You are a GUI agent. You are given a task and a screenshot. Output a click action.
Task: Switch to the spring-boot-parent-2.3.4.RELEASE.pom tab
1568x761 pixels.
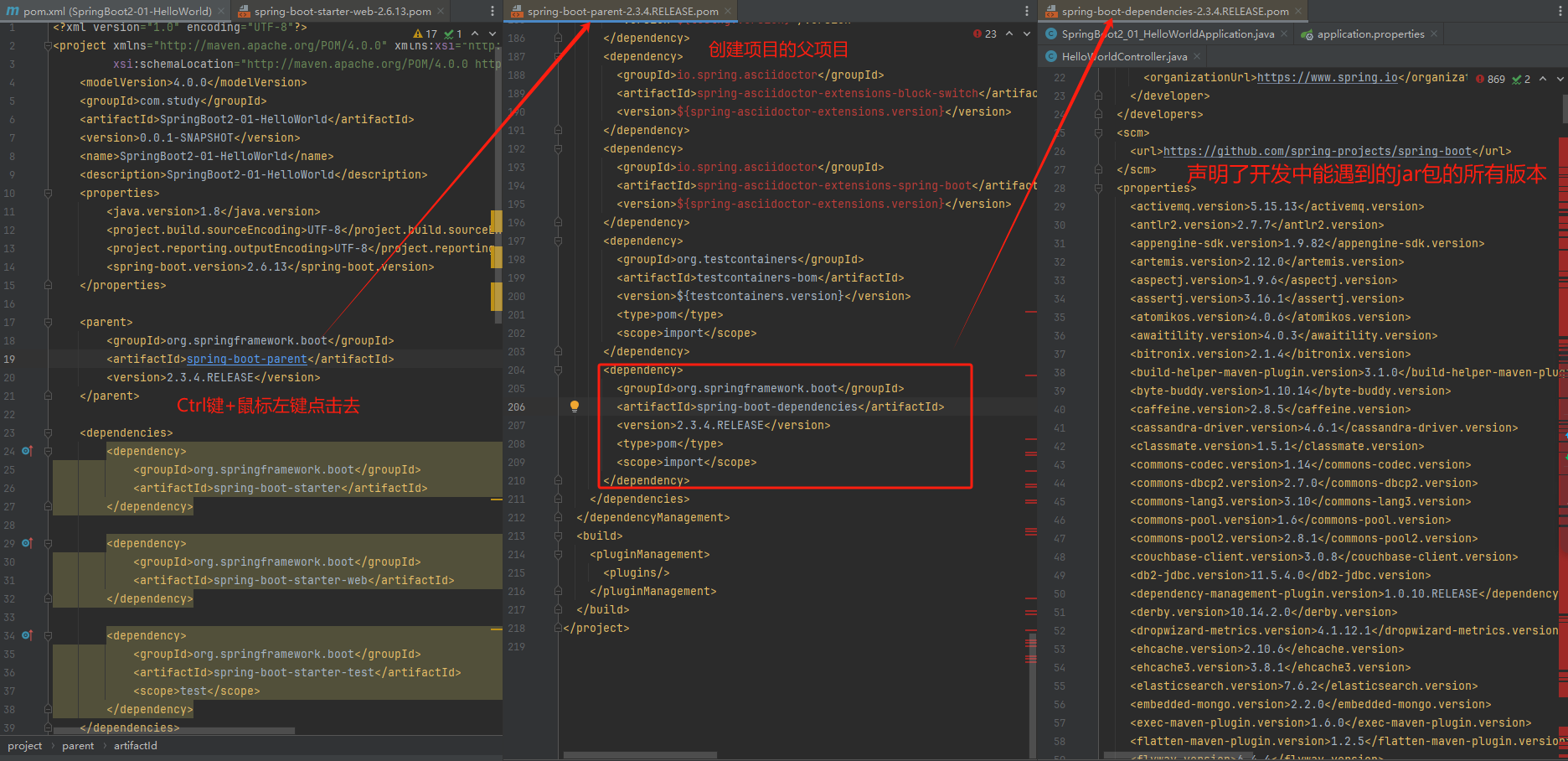(622, 11)
